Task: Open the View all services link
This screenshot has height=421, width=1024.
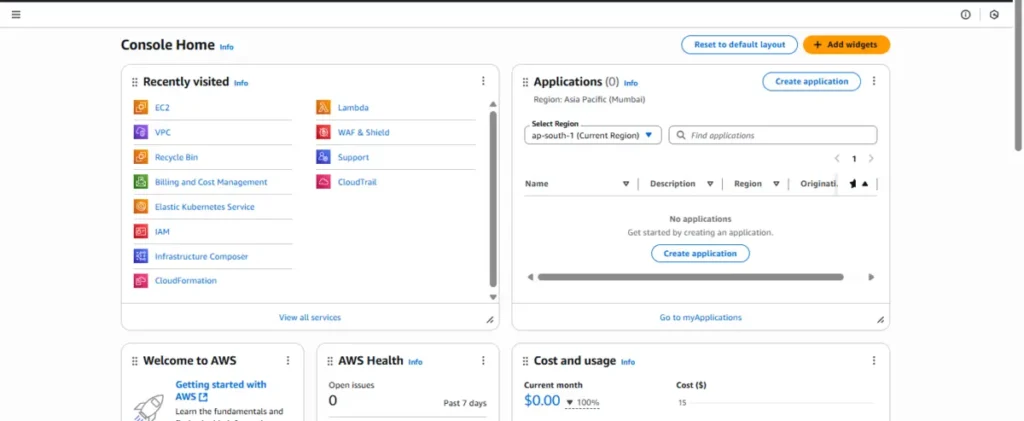Action: 310,317
